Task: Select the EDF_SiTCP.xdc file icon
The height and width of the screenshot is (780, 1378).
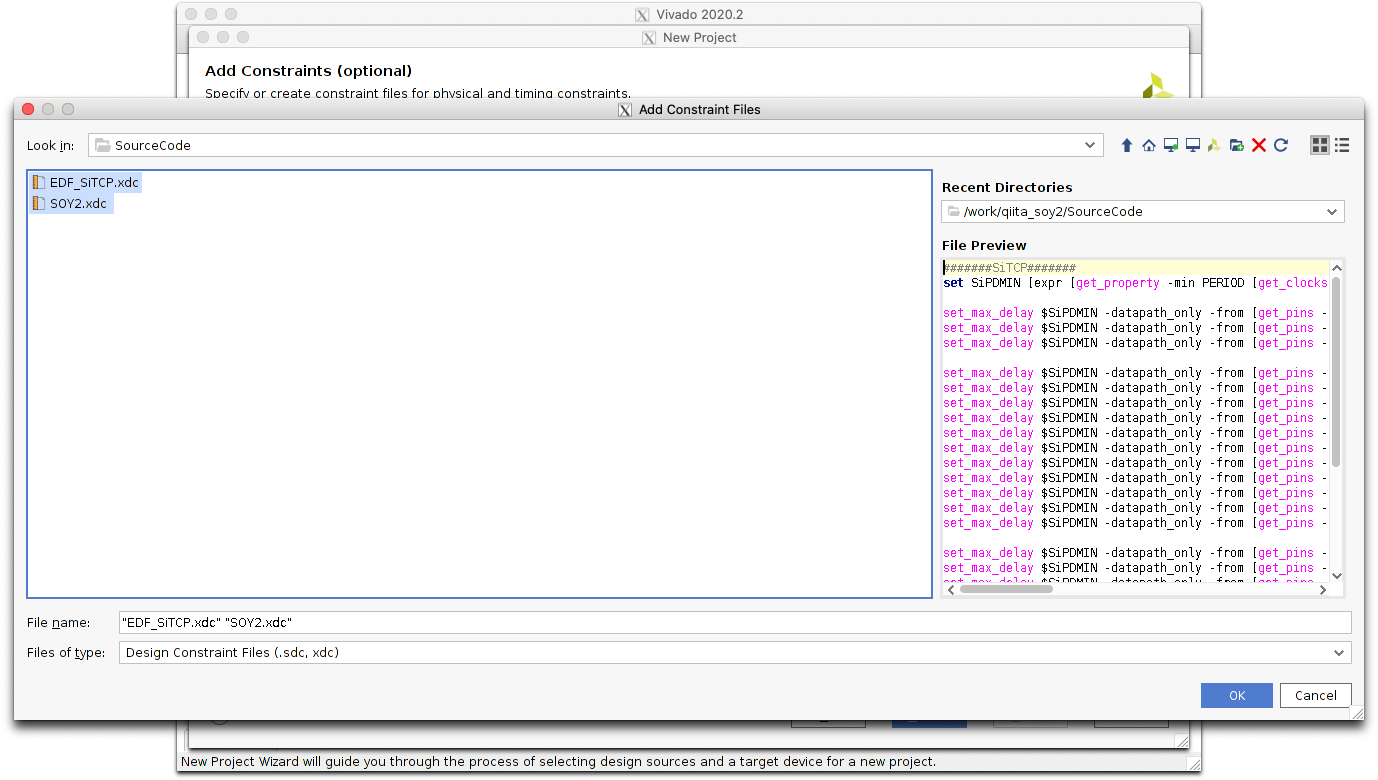Action: click(39, 183)
